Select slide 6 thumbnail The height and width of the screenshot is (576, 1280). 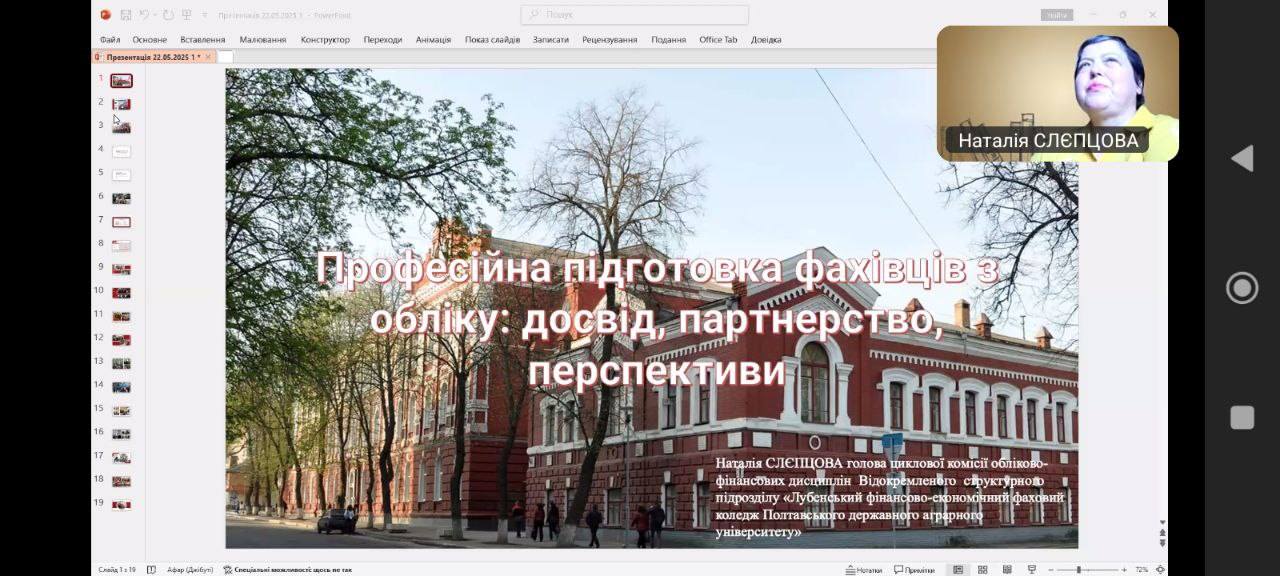point(121,198)
